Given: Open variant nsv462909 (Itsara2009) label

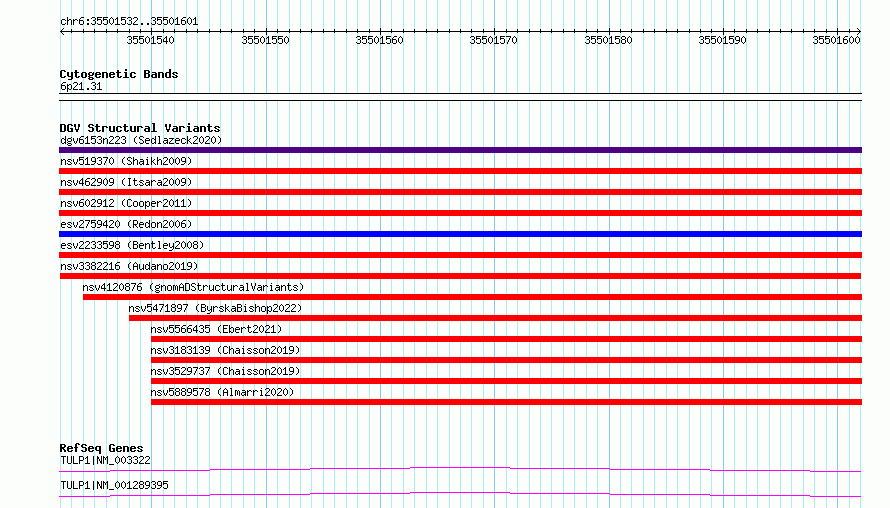Looking at the screenshot, I should (x=126, y=182).
